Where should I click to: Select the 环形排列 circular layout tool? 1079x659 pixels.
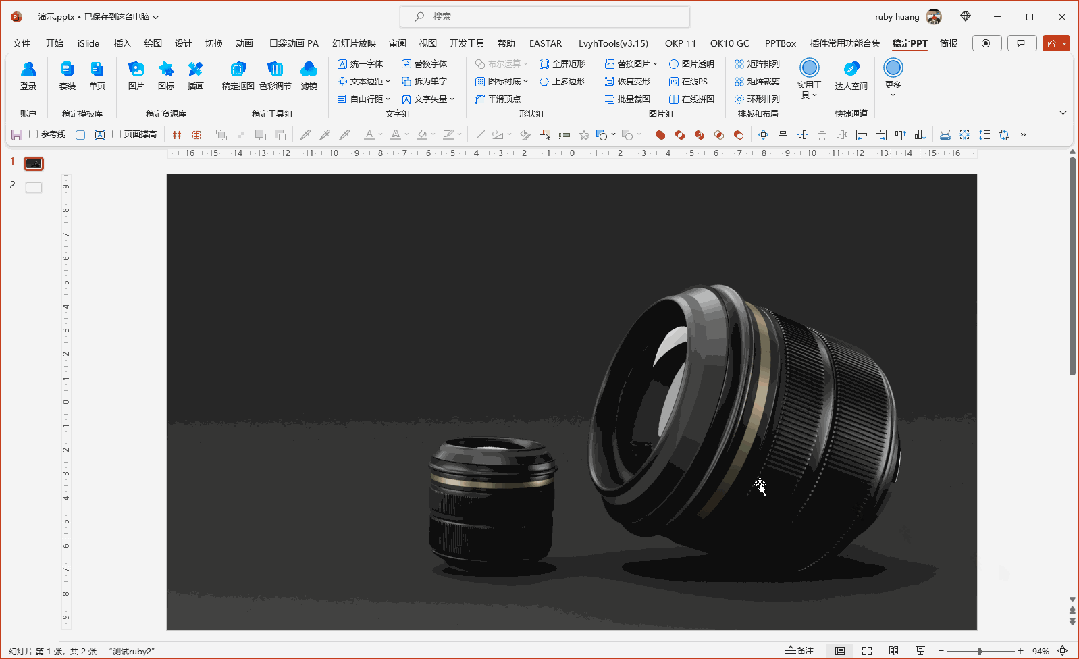click(757, 99)
